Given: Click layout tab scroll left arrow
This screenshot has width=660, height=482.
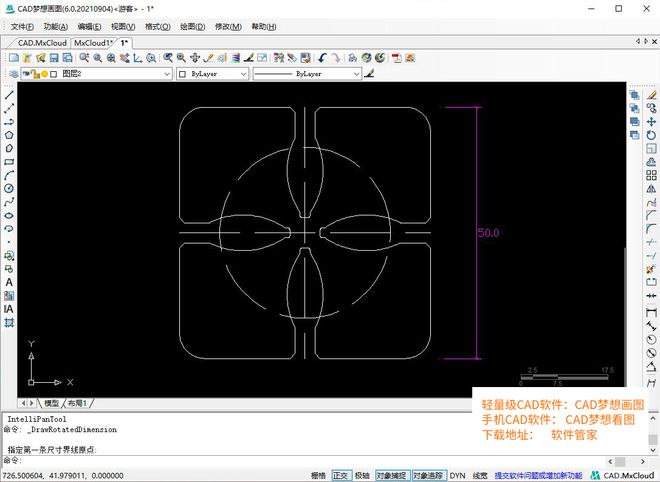Looking at the screenshot, I should (x=23, y=403).
